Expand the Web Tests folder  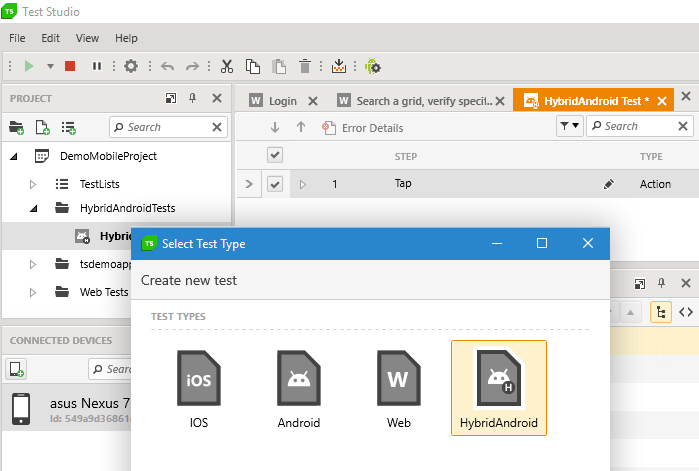tap(33, 293)
